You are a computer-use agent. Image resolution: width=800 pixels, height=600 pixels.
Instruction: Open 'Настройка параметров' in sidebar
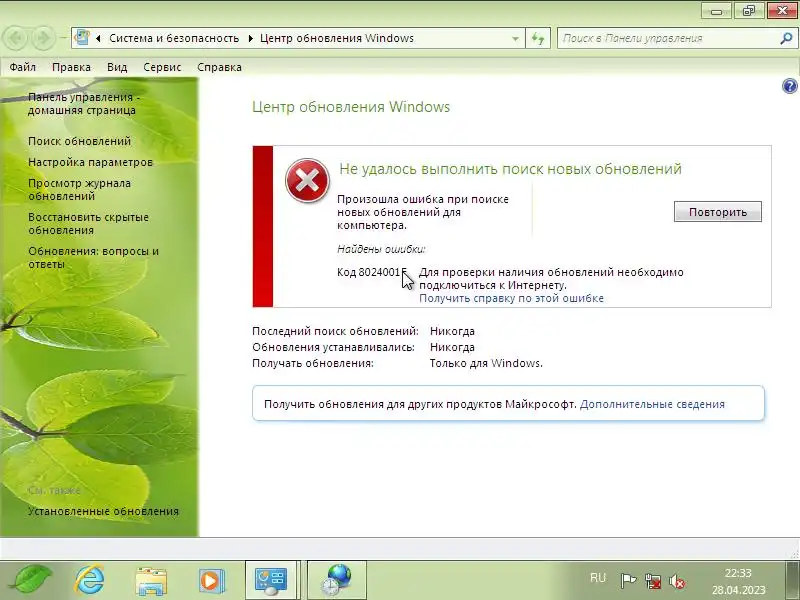pyautogui.click(x=90, y=162)
